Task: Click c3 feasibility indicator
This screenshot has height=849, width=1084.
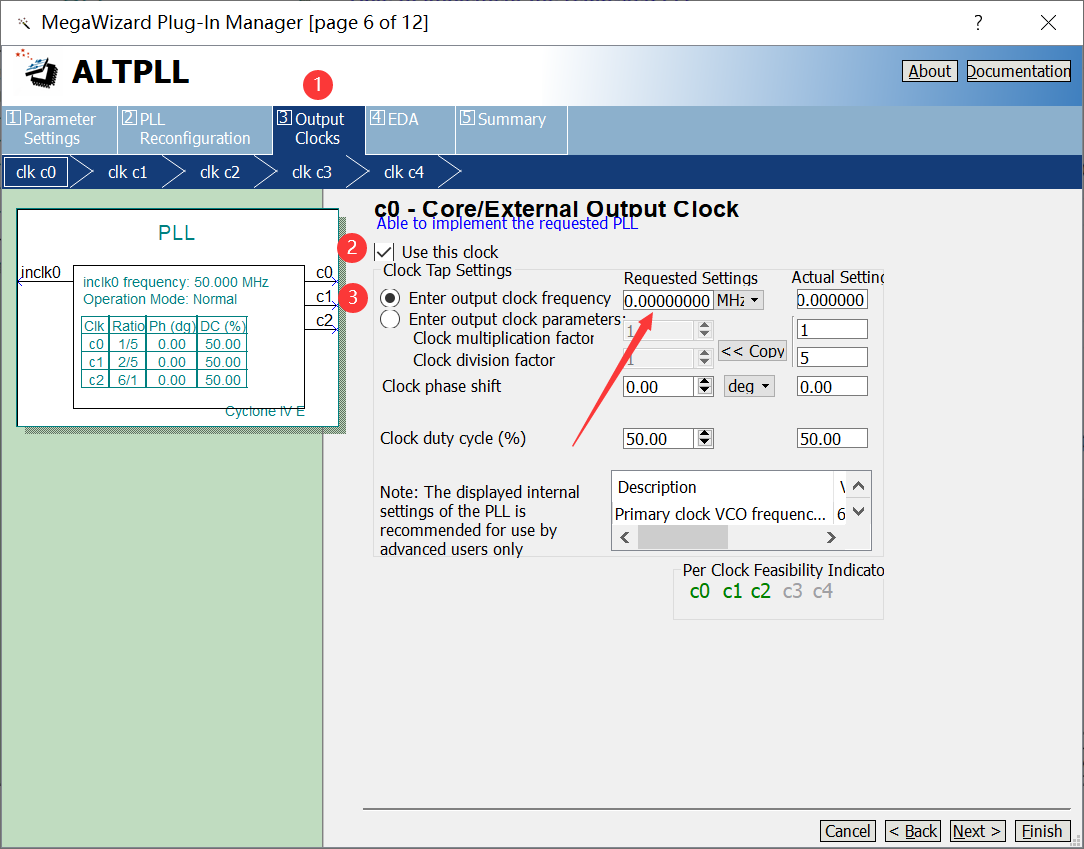Action: 792,592
